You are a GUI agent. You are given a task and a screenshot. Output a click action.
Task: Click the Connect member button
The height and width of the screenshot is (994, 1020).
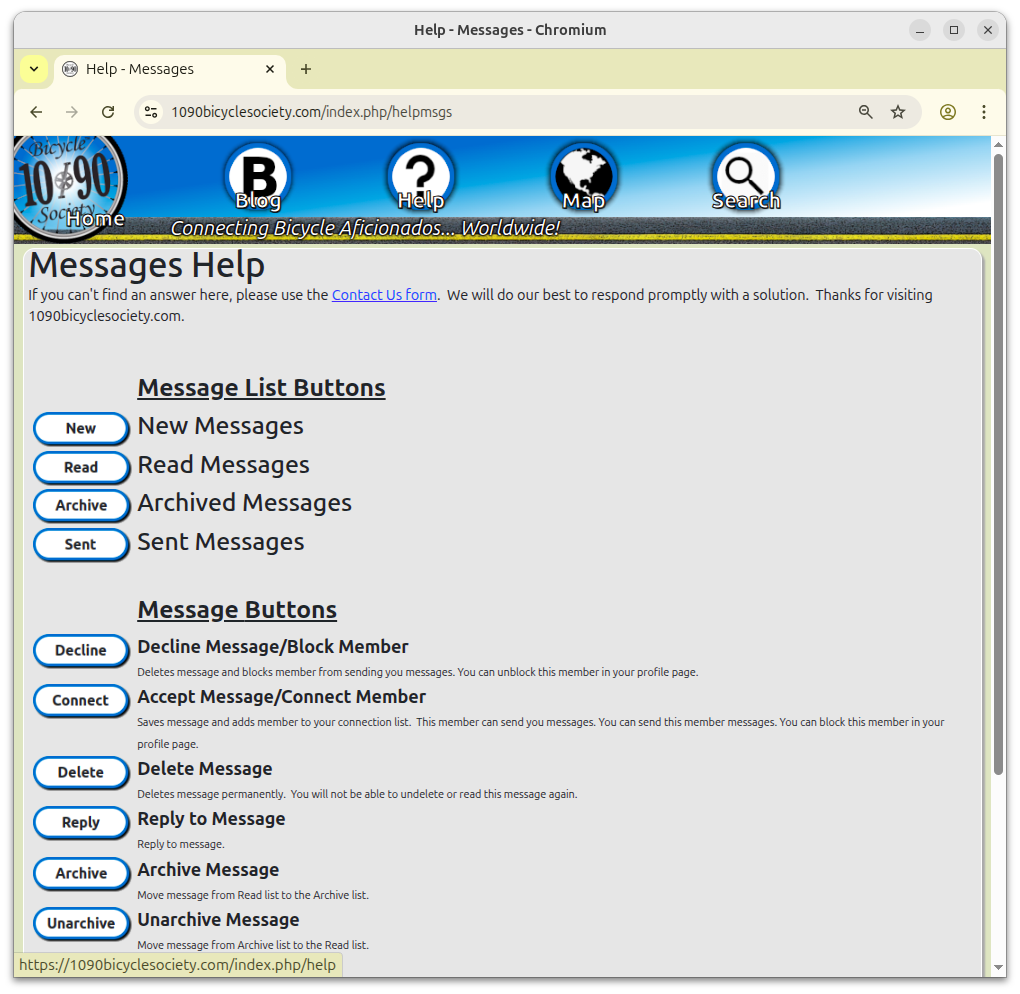coord(81,700)
